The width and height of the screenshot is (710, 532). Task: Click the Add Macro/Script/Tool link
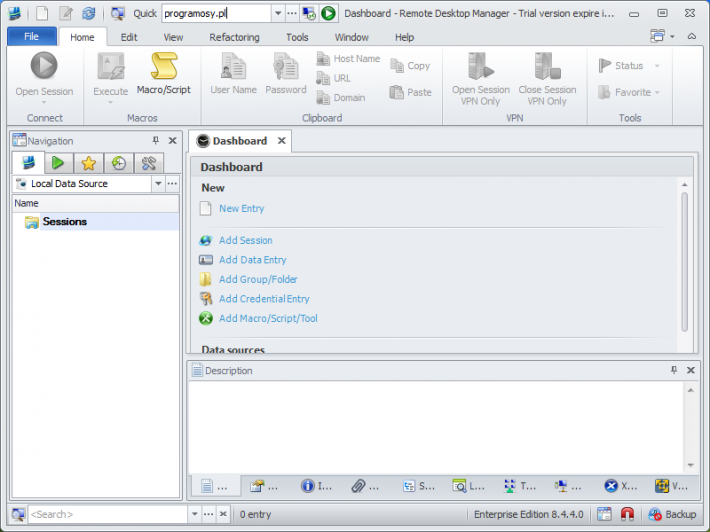point(268,318)
